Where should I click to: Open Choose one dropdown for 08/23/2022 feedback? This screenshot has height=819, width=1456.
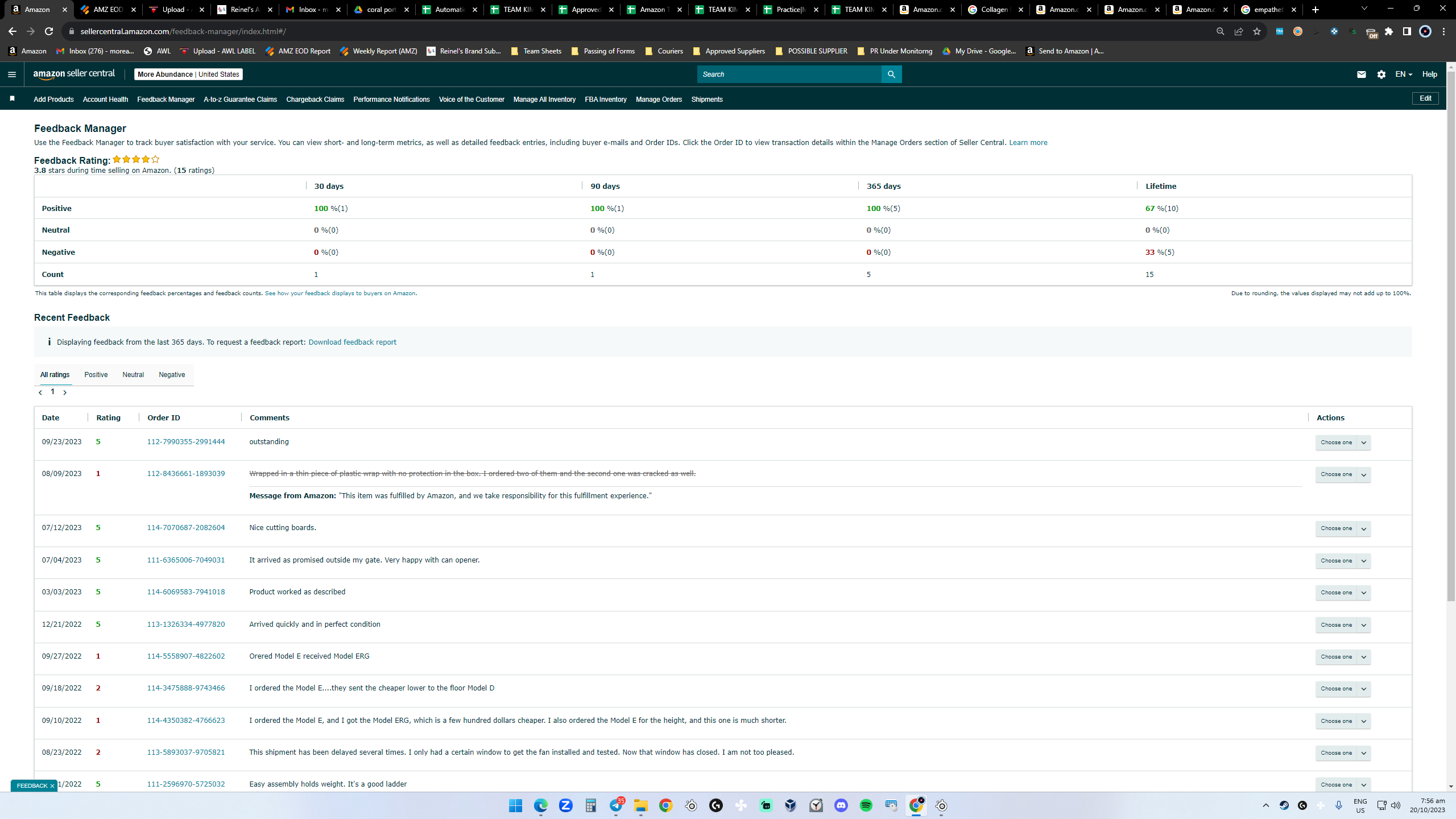pyautogui.click(x=1343, y=753)
